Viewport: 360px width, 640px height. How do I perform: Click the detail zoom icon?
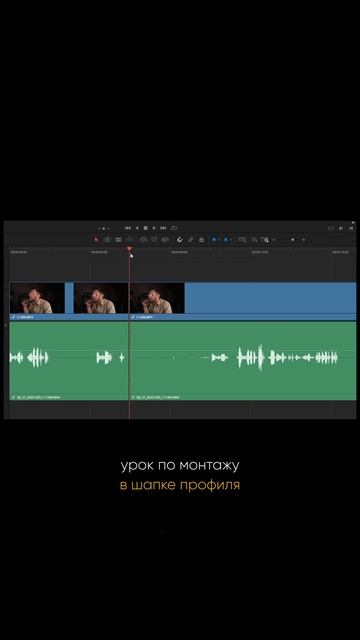tap(254, 240)
